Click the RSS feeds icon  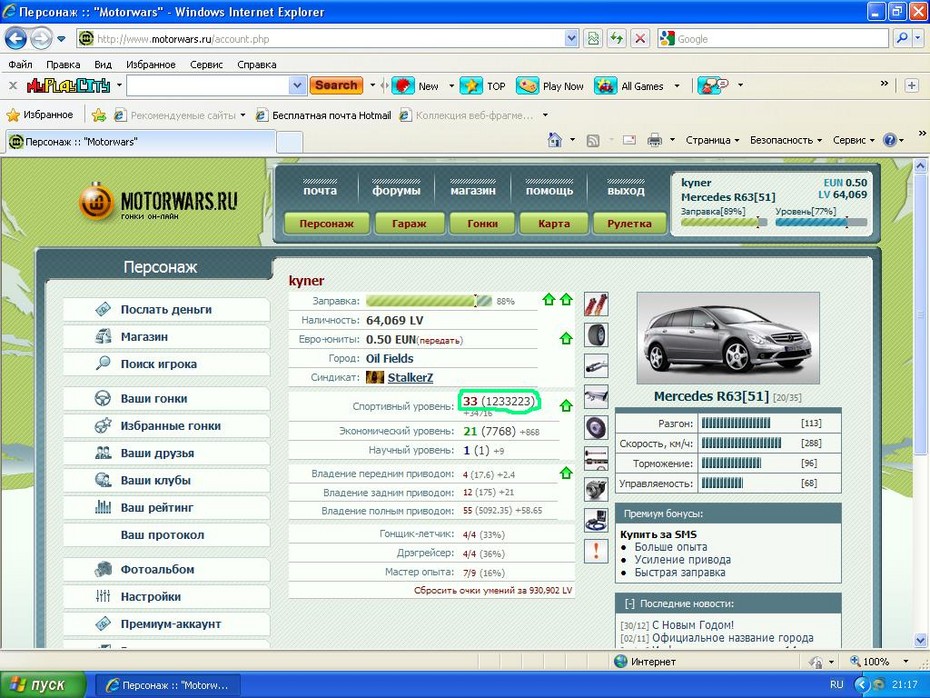coord(593,141)
